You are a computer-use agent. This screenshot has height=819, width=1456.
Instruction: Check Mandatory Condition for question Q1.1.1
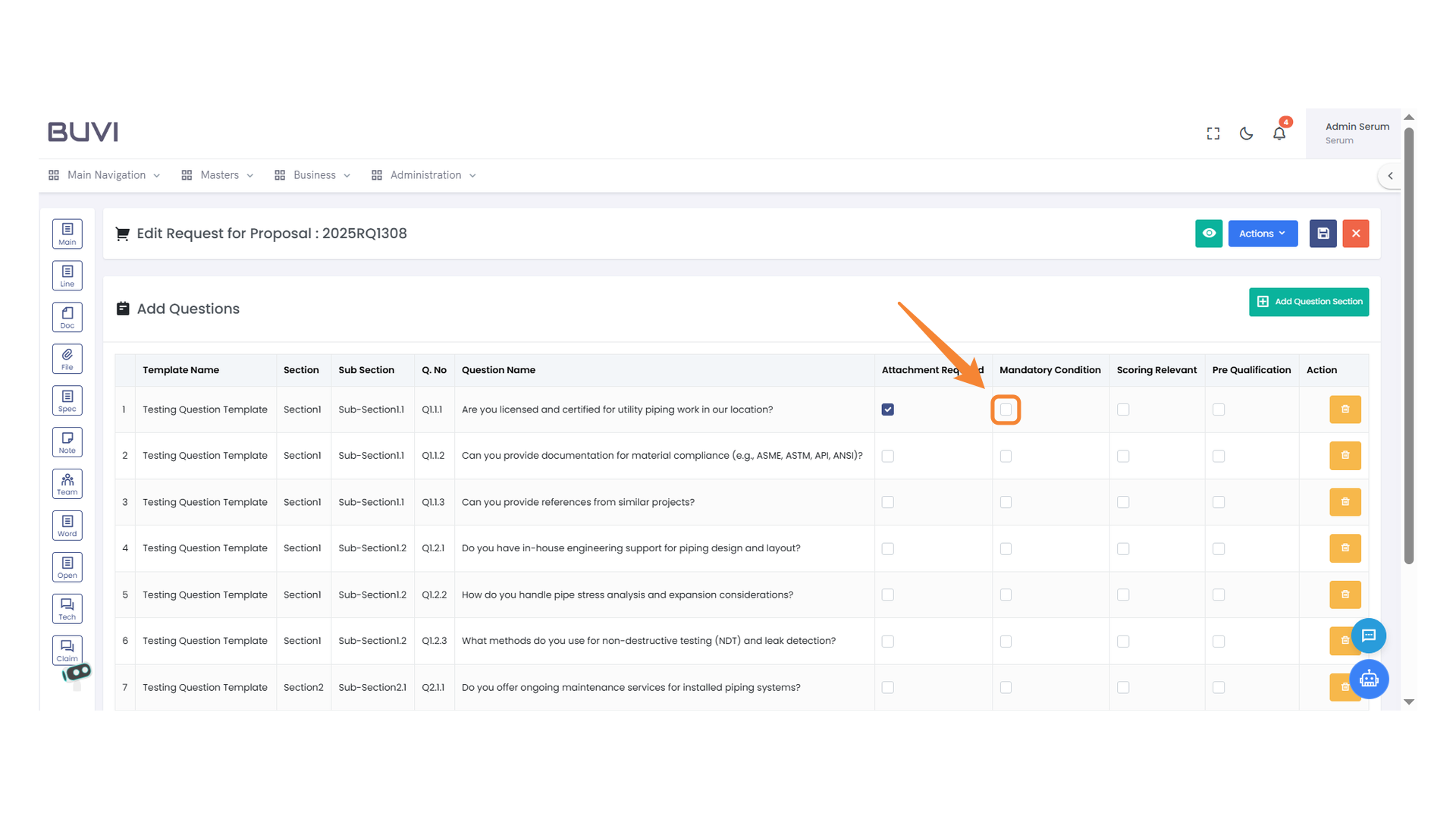pos(1006,409)
